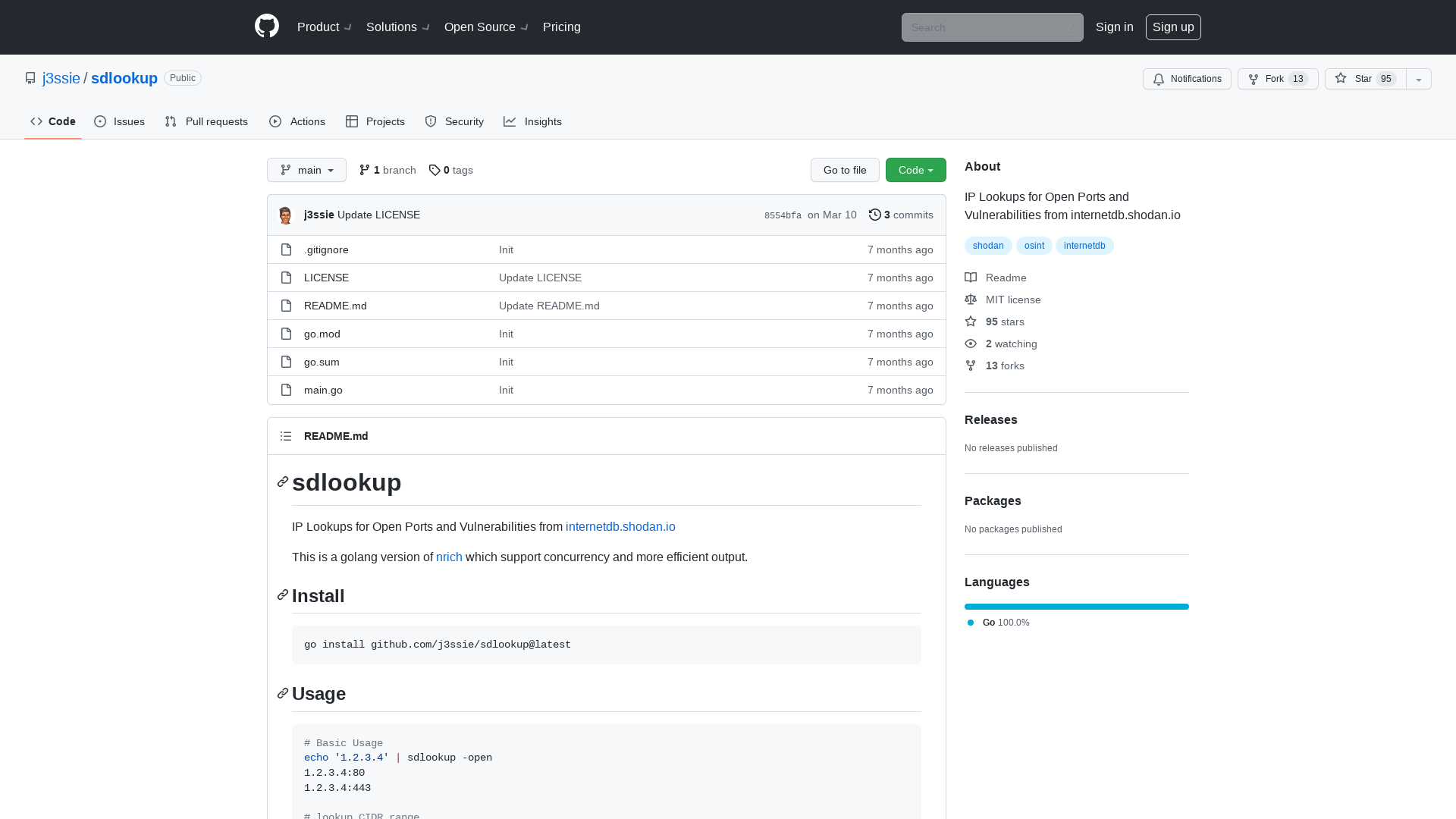This screenshot has width=1456, height=819.
Task: Click the anchor link icon beside Usage heading
Action: 283,693
